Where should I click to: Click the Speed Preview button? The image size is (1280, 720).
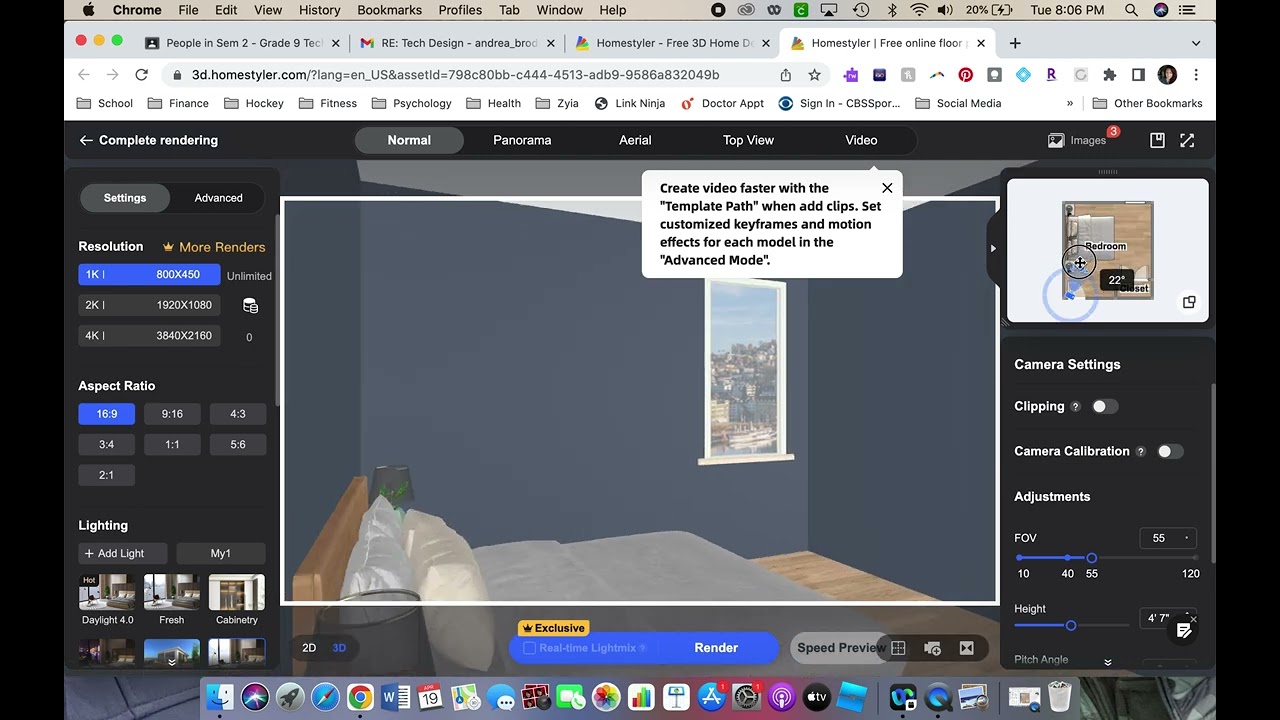[839, 648]
